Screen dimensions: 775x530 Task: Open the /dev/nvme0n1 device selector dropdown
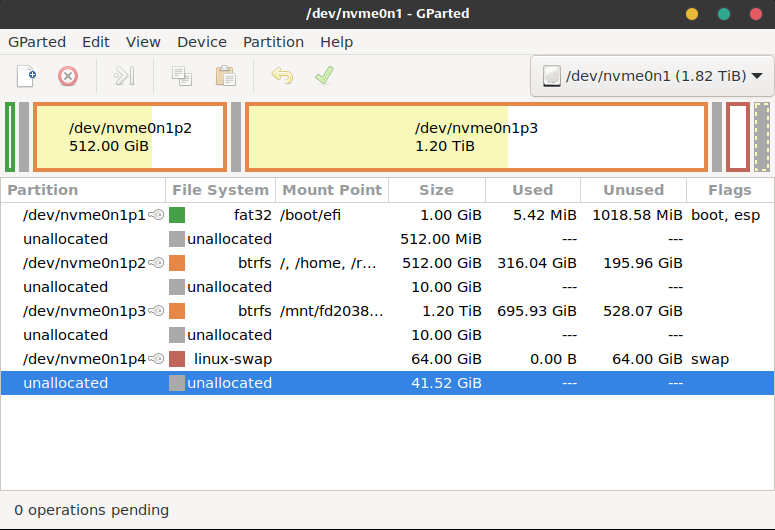pos(652,76)
